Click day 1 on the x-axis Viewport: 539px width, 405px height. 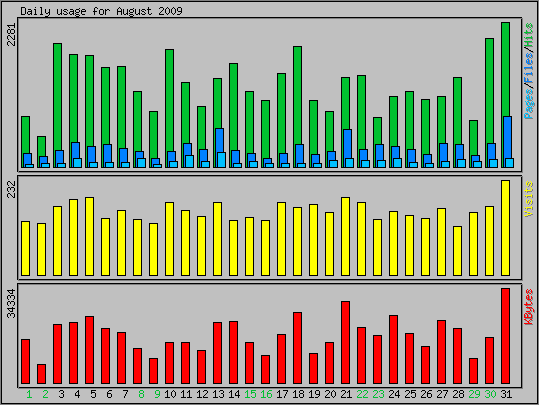[x=29, y=394]
